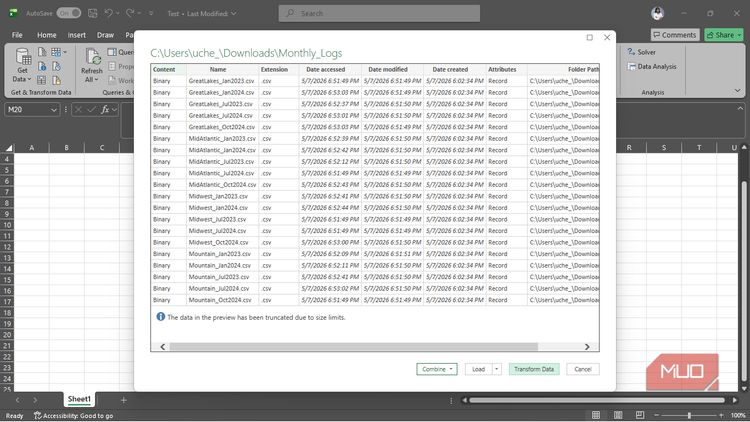750x422 pixels.
Task: Open the Queries & Connections pane icon
Action: [x=112, y=52]
